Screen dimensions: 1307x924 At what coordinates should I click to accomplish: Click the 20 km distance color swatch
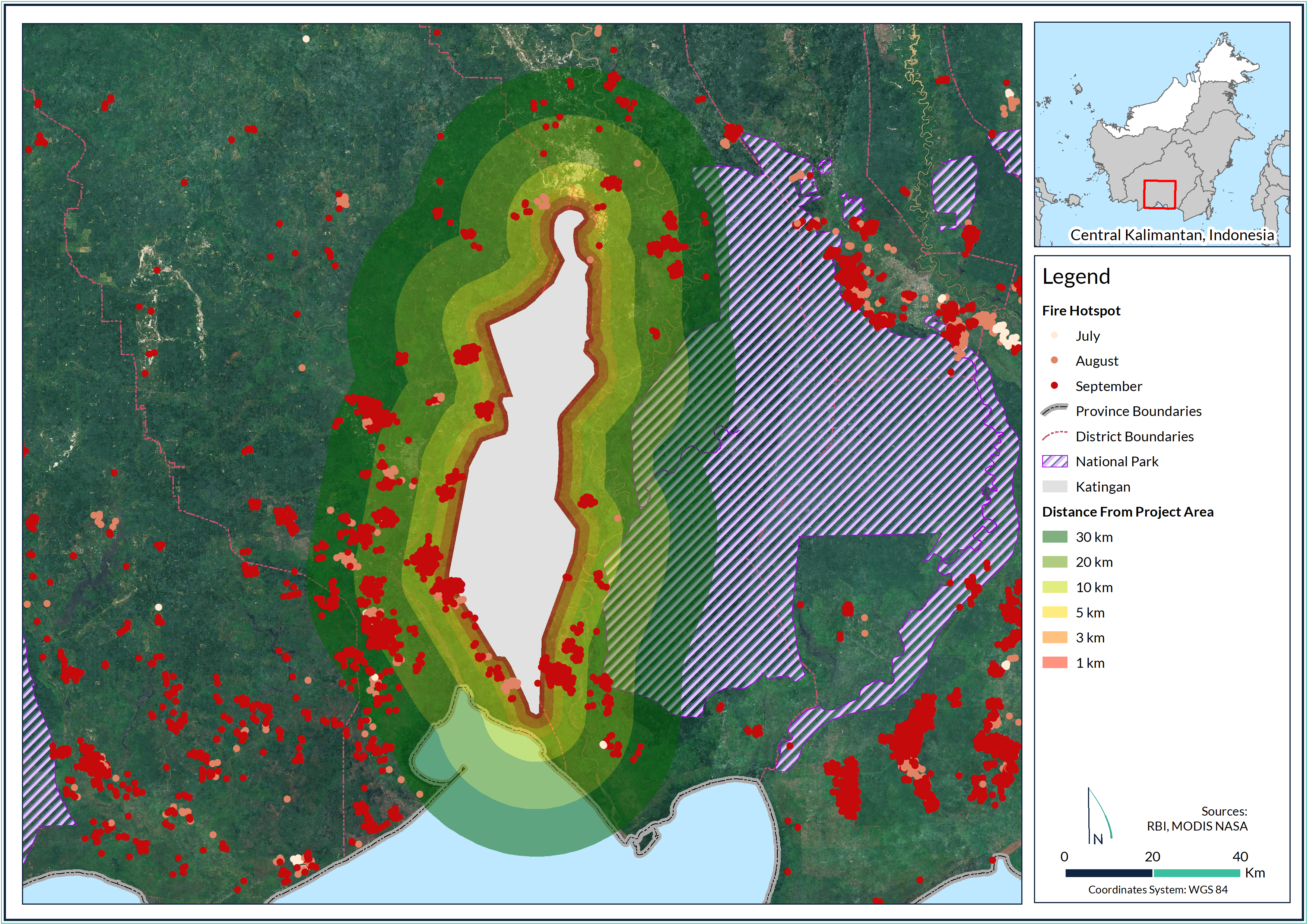click(x=1054, y=562)
